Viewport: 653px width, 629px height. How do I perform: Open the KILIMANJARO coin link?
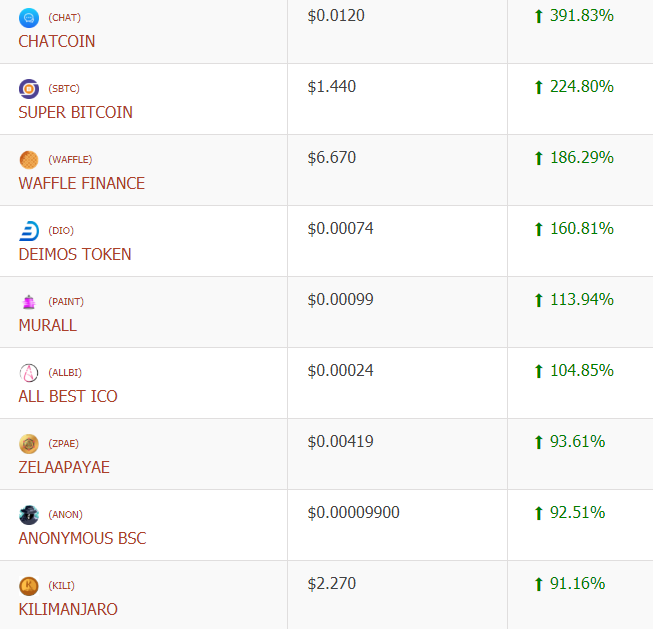tap(68, 609)
